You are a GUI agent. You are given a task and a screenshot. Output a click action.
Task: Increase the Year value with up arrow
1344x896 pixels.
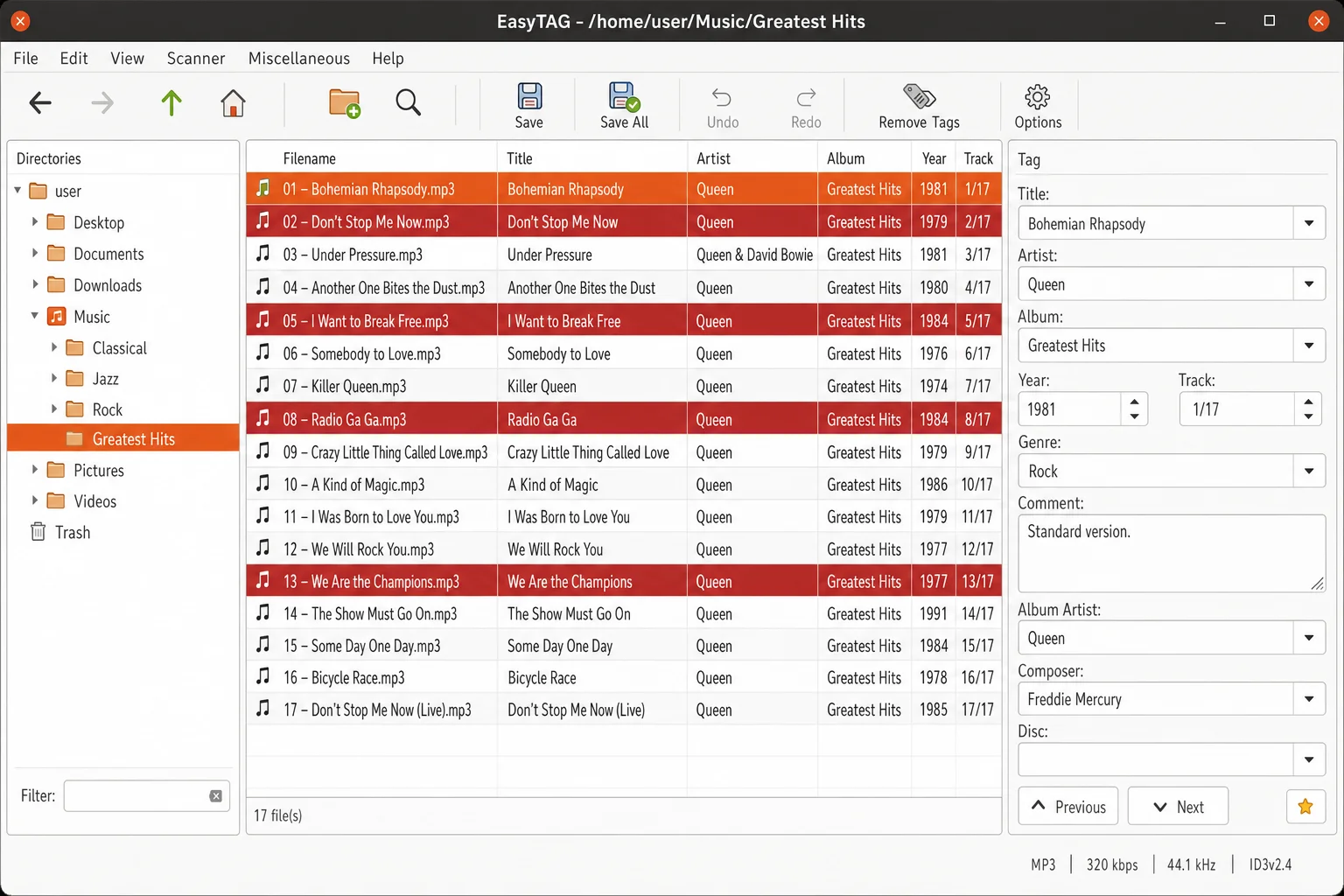(x=1134, y=402)
